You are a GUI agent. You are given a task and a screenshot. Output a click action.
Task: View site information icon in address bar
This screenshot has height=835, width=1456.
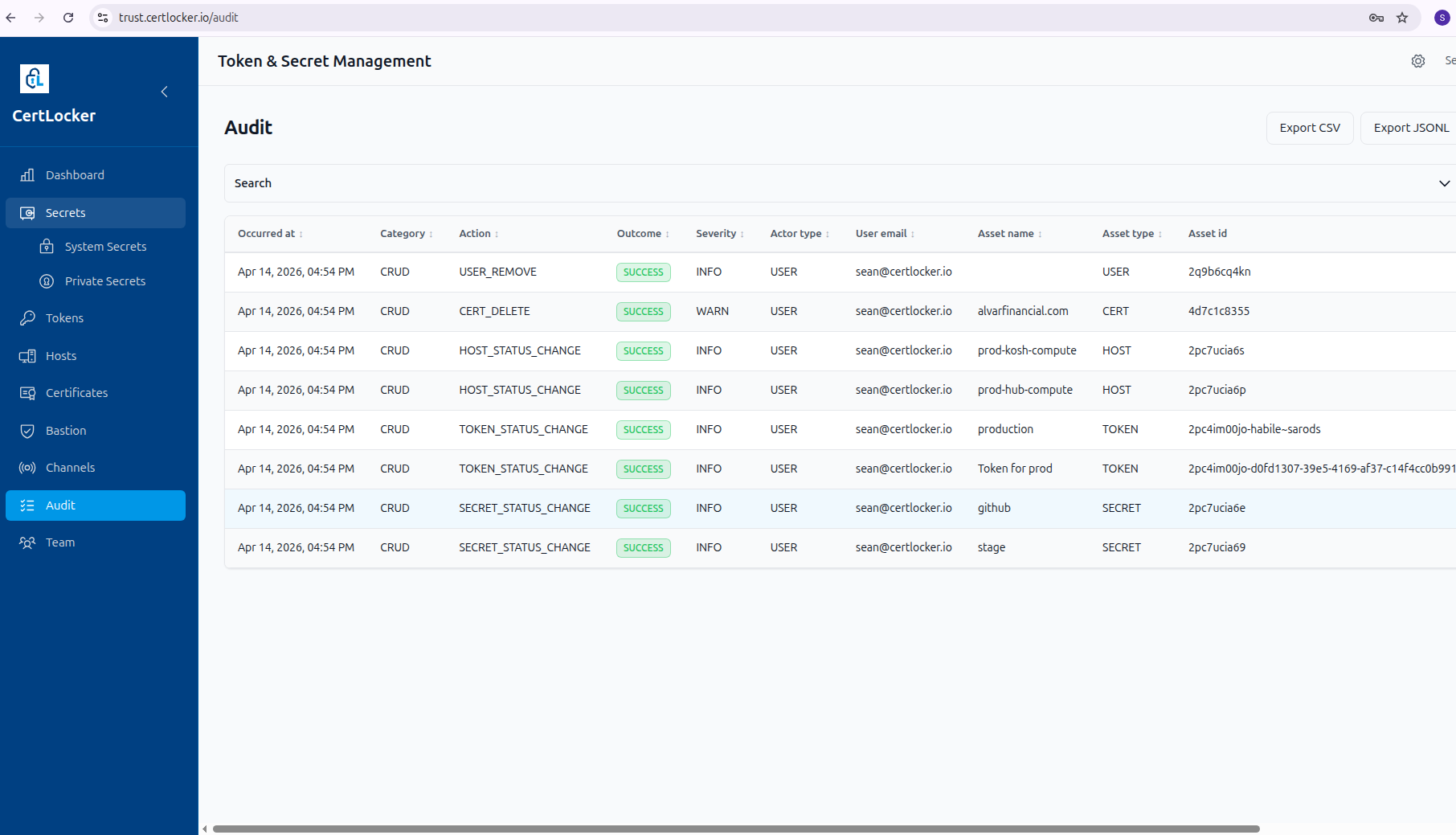point(103,18)
